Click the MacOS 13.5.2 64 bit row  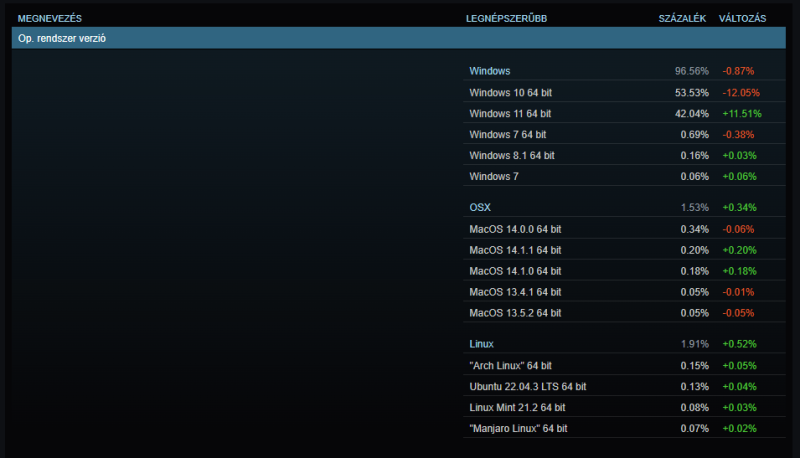[624, 313]
